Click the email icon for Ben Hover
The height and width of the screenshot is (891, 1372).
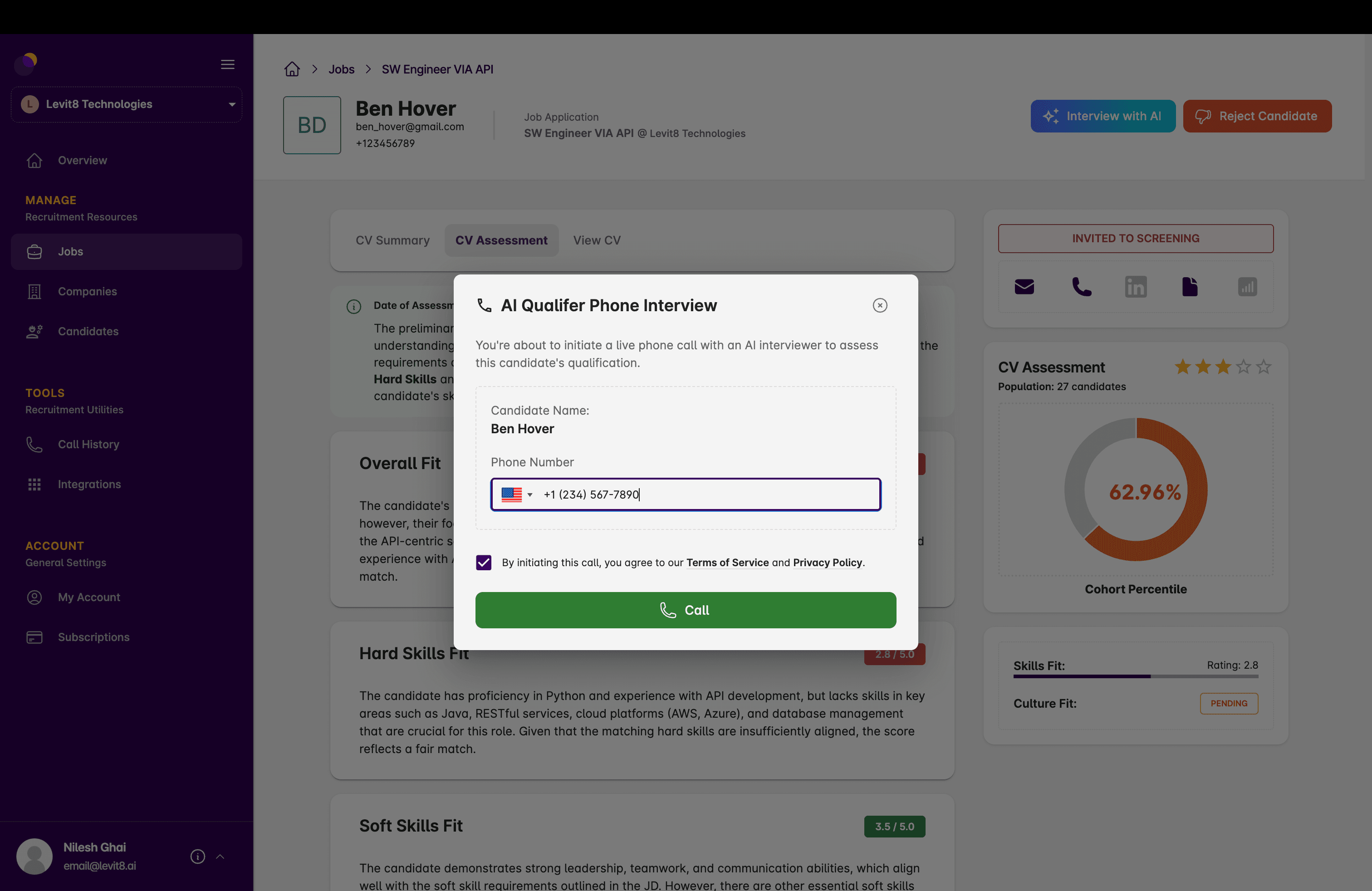click(1024, 286)
